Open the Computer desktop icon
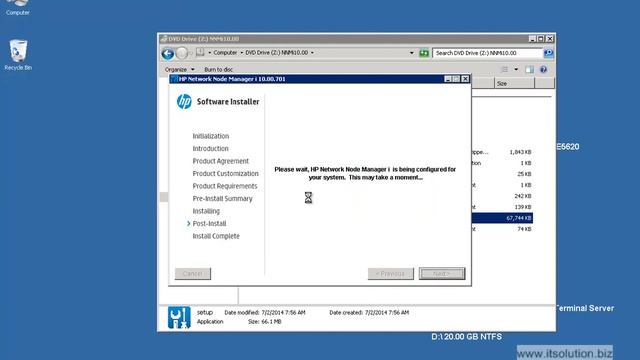Viewport: 640px width, 360px height. (x=18, y=8)
